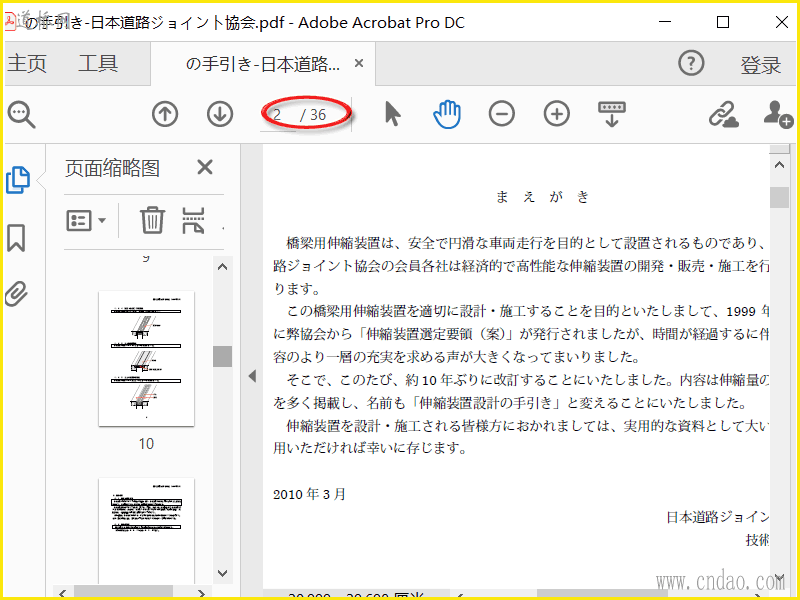Viewport: 800px width, 600px height.
Task: Switch to the 工具 tab
Action: coord(98,63)
